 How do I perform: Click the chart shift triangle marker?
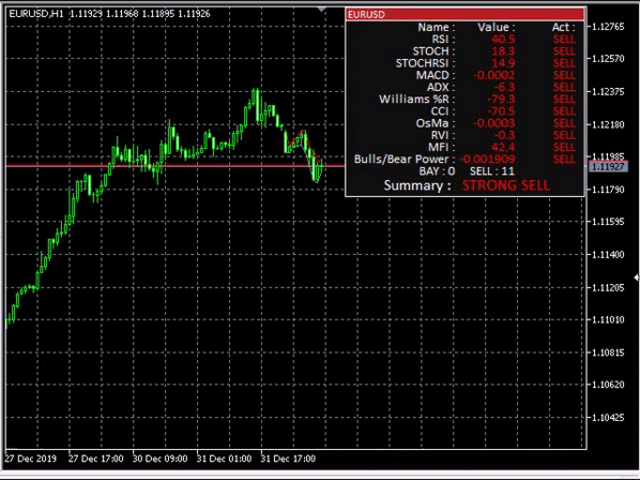(x=322, y=9)
